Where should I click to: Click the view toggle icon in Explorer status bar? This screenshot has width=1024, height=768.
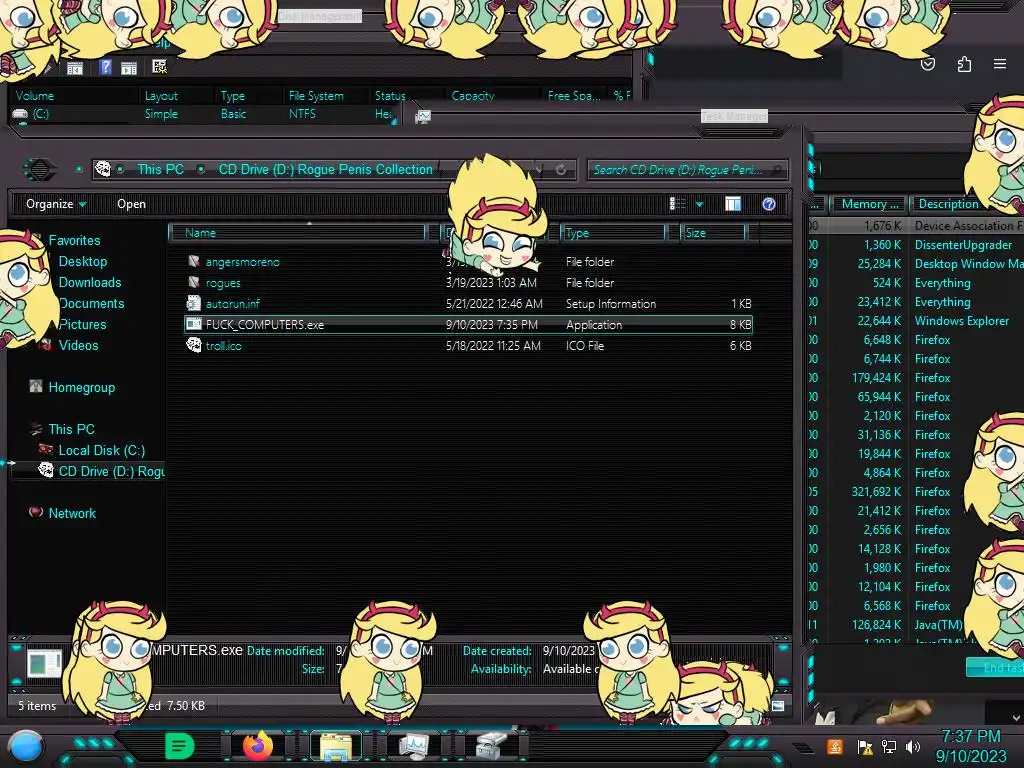777,705
